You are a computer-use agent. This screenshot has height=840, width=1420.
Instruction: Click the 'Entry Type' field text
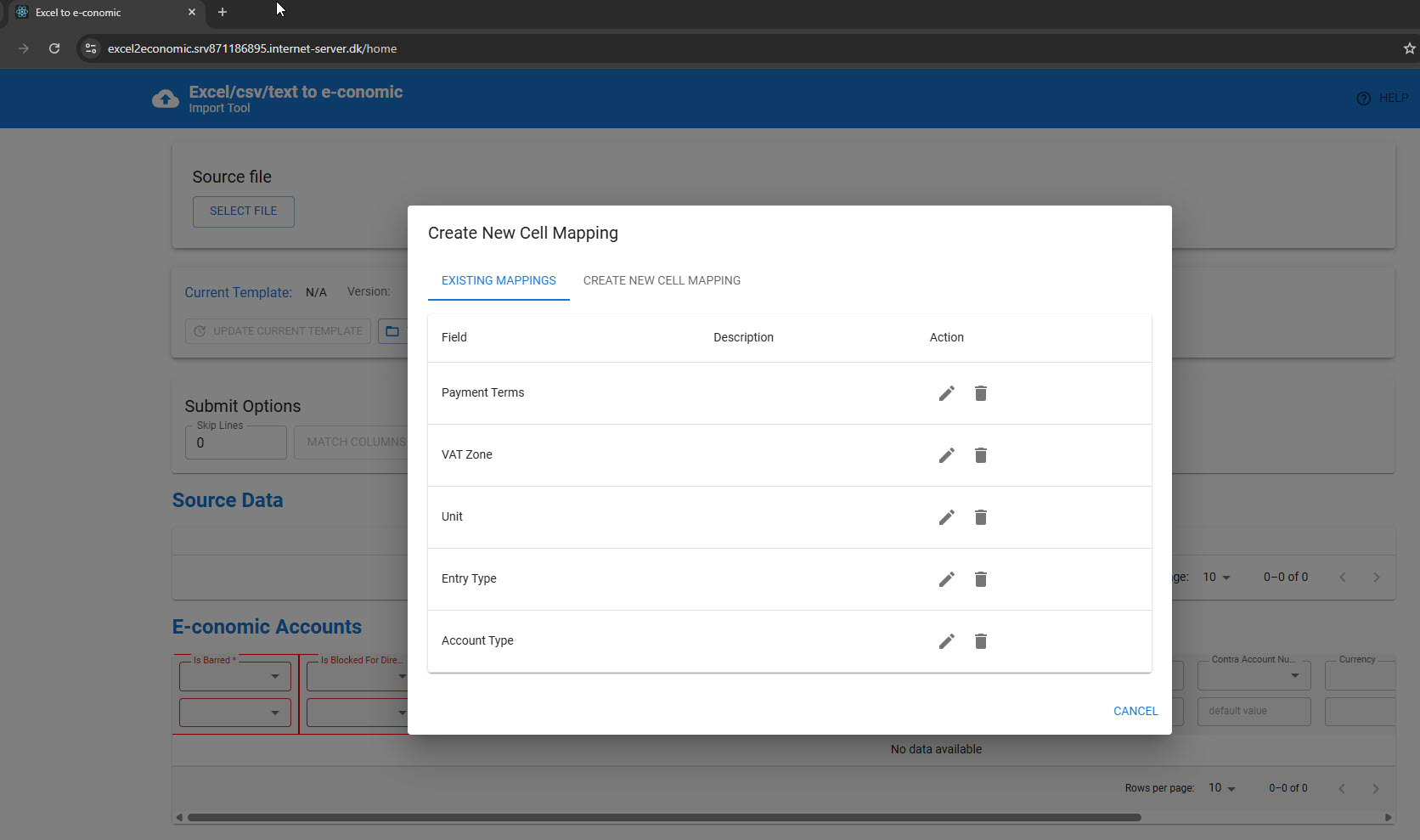(469, 579)
